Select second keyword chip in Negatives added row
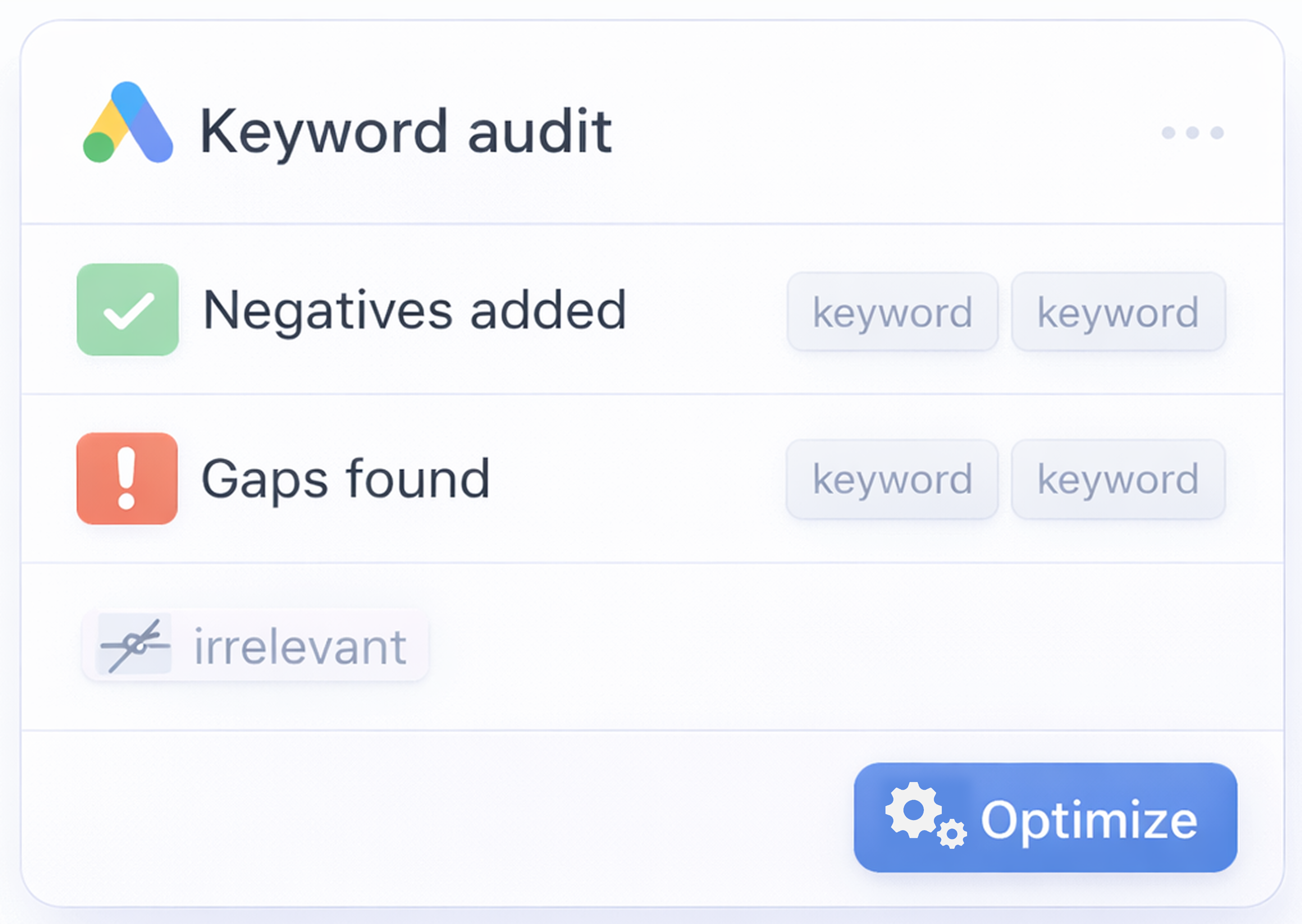Screen dimensions: 1302x924 1118,312
